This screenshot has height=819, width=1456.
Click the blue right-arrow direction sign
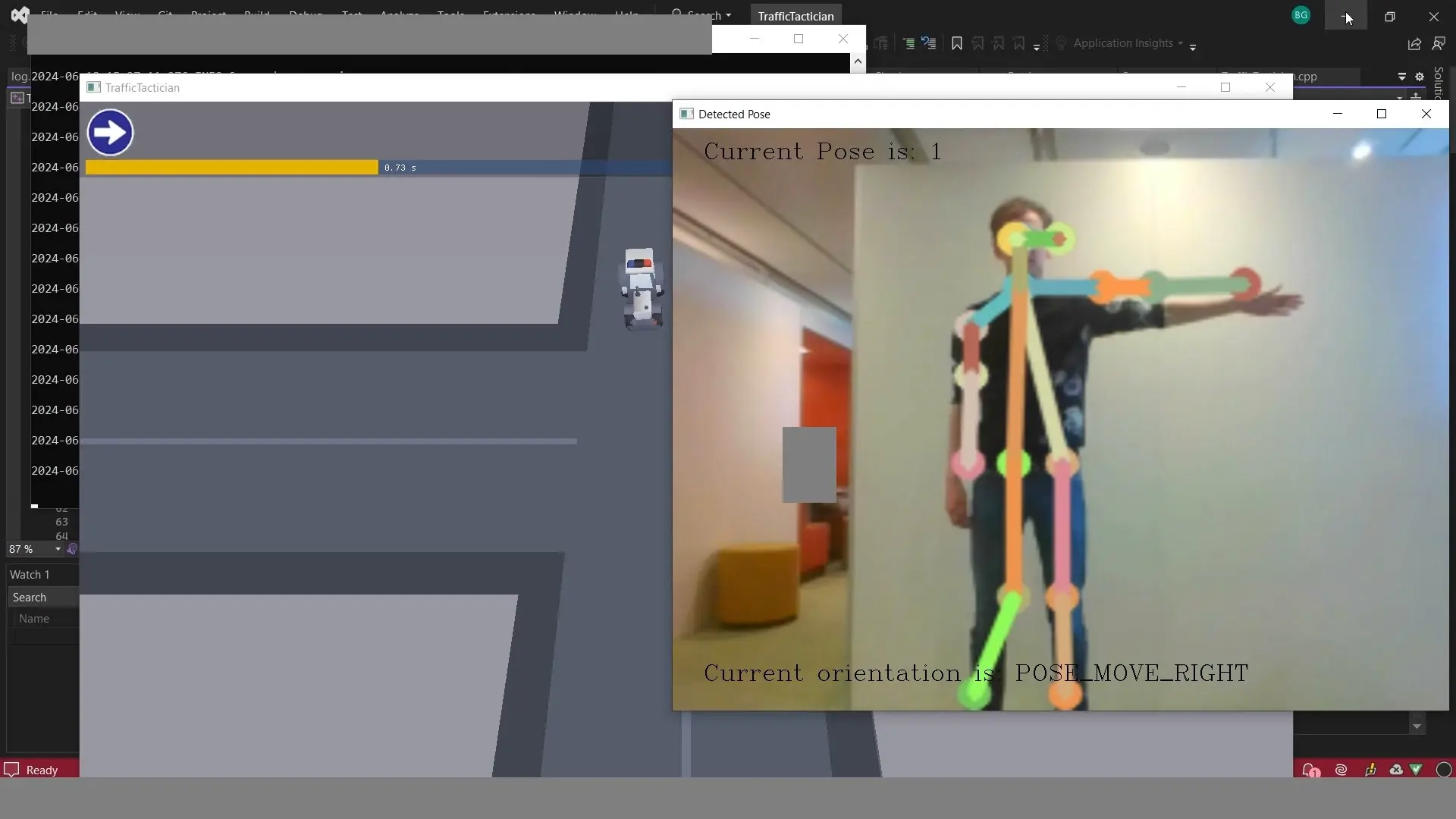110,133
